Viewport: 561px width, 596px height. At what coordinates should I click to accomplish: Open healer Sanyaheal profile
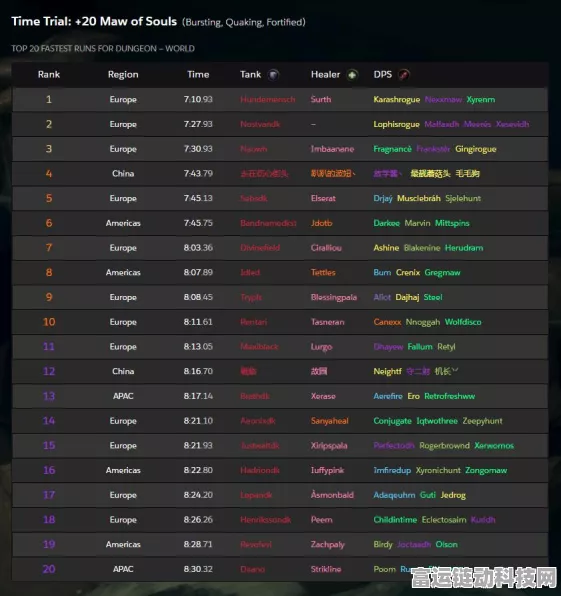tap(330, 421)
